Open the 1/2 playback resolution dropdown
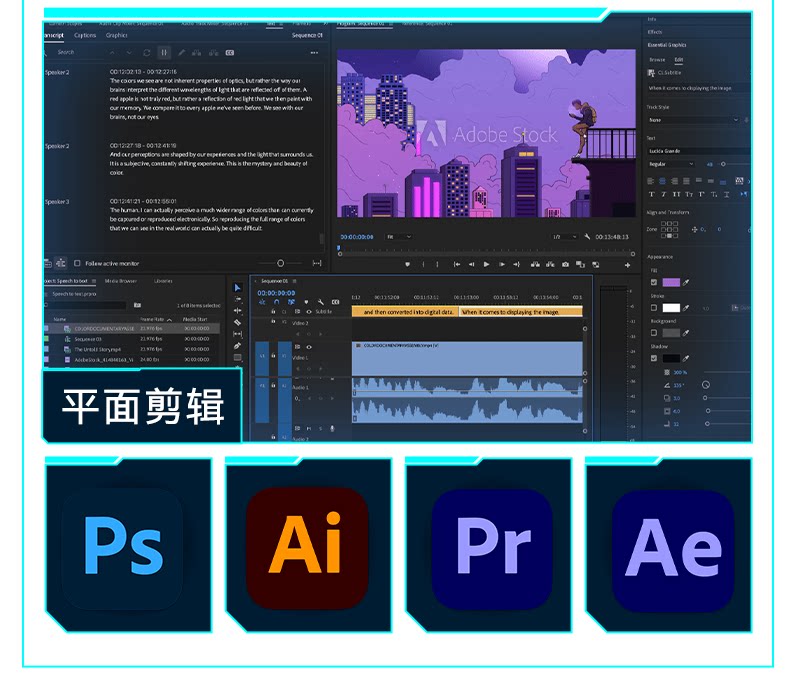The height and width of the screenshot is (683, 790). point(564,237)
